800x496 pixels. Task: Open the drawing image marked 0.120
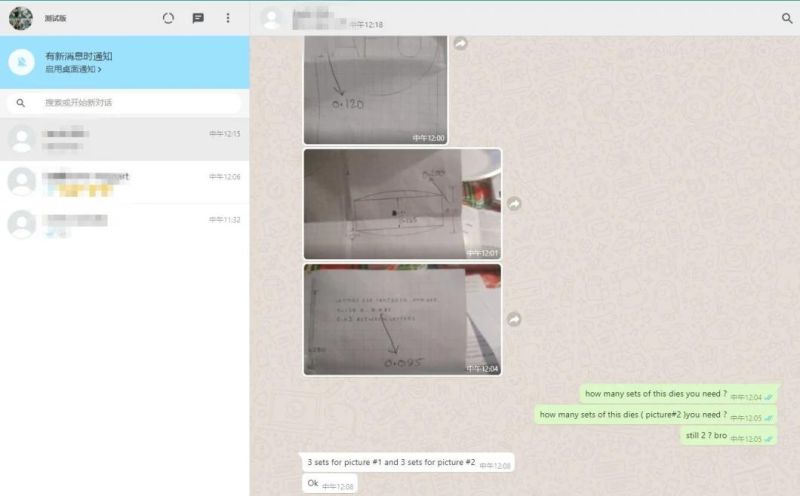click(x=376, y=90)
